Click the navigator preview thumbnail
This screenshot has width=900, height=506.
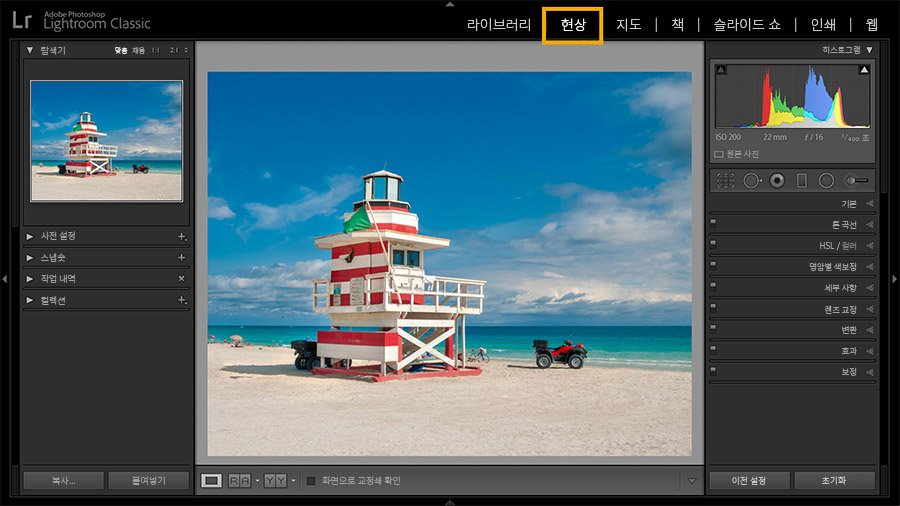[107, 141]
